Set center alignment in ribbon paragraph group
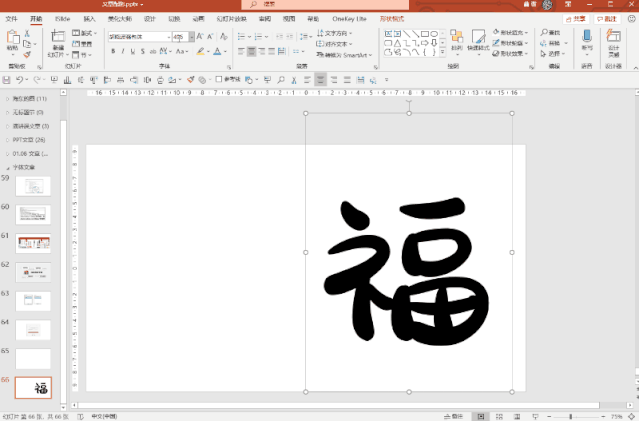Image resolution: width=639 pixels, height=421 pixels. tap(251, 51)
